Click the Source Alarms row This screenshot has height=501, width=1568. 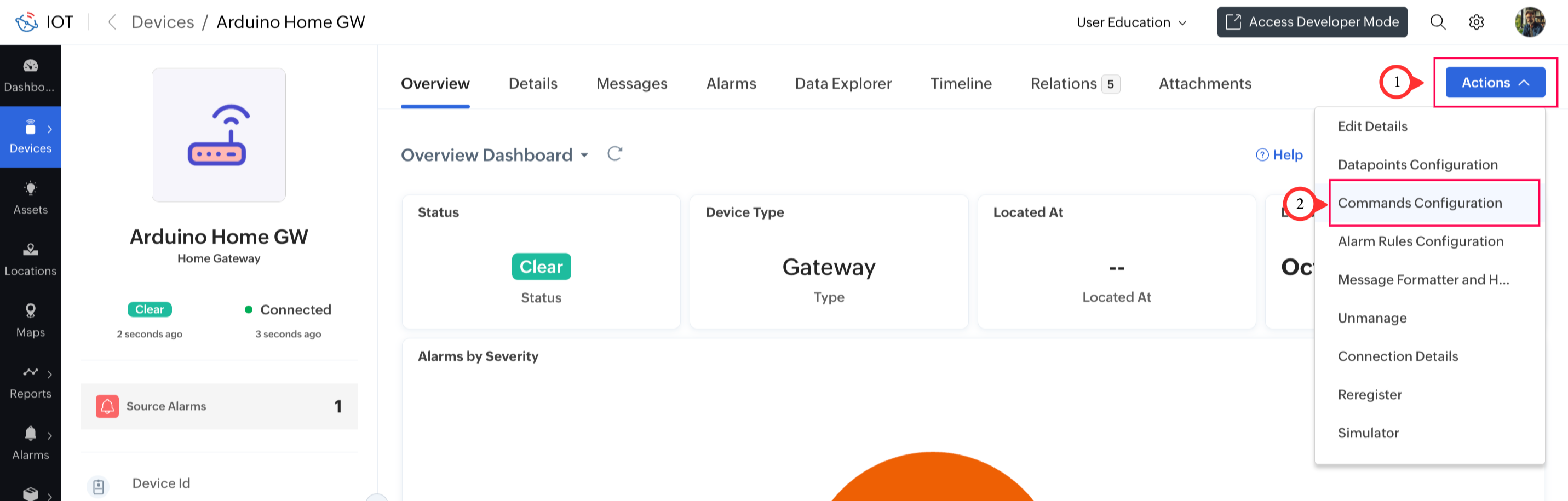[x=219, y=406]
